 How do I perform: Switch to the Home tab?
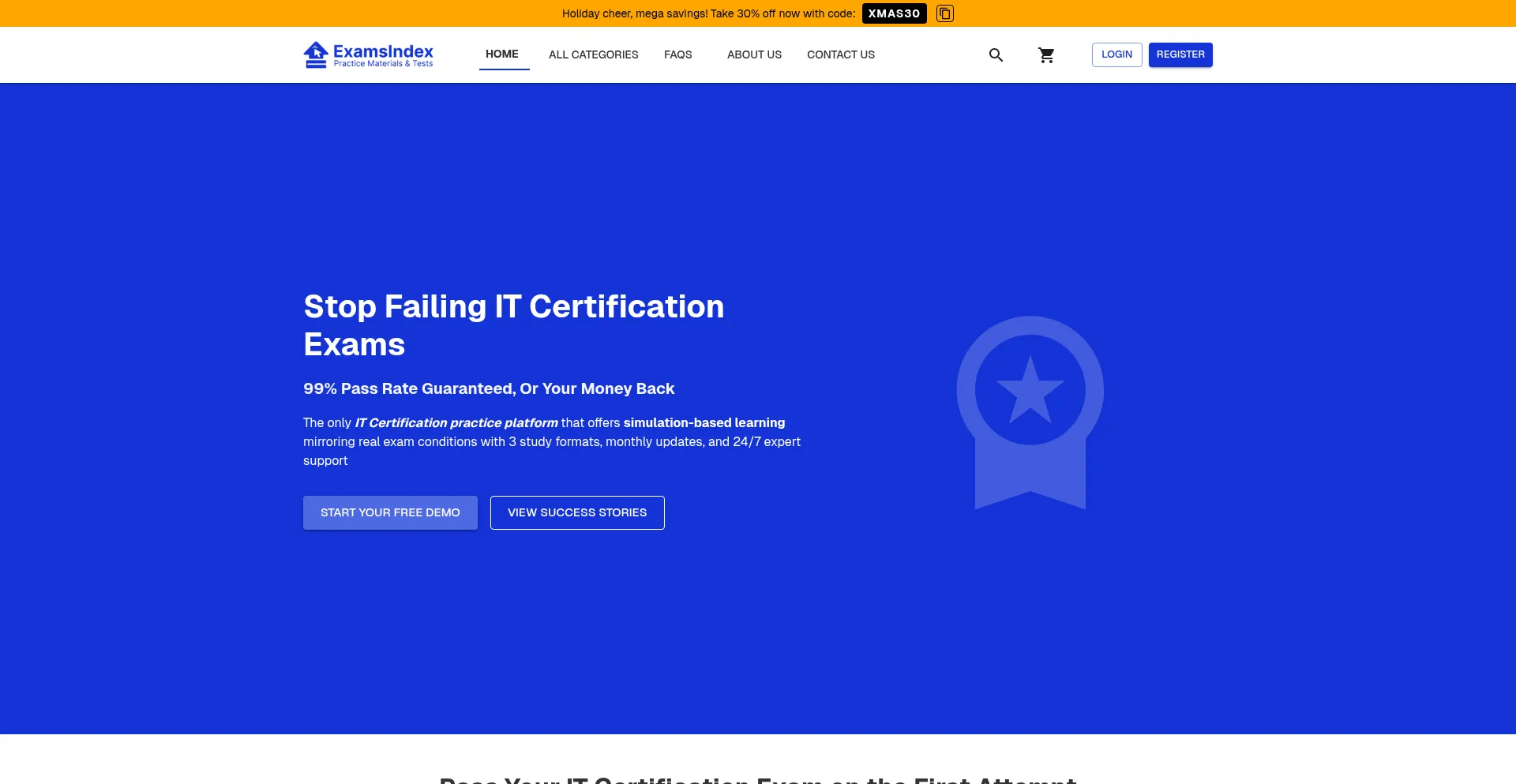(501, 54)
